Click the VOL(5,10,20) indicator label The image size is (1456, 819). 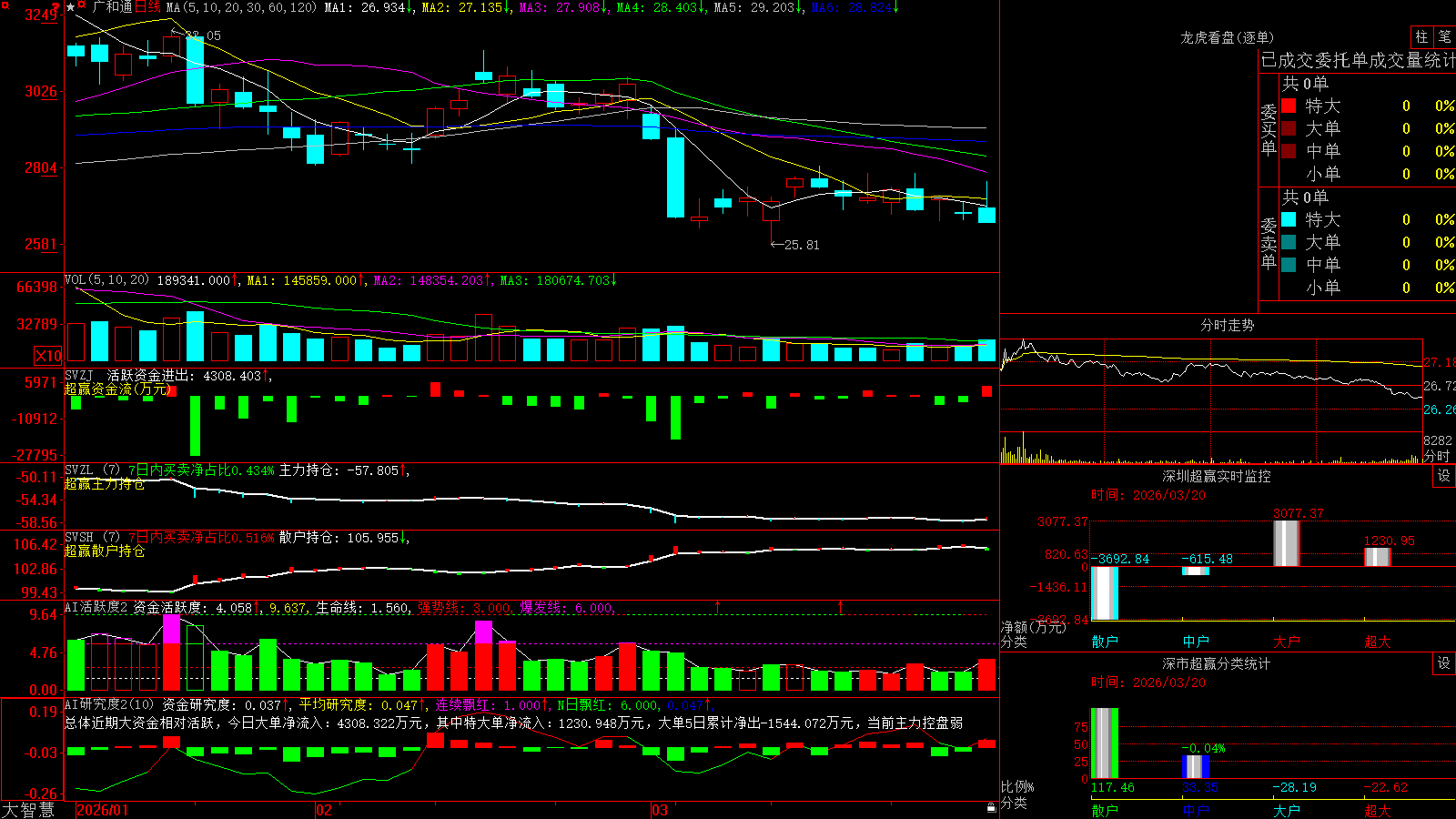point(106,280)
